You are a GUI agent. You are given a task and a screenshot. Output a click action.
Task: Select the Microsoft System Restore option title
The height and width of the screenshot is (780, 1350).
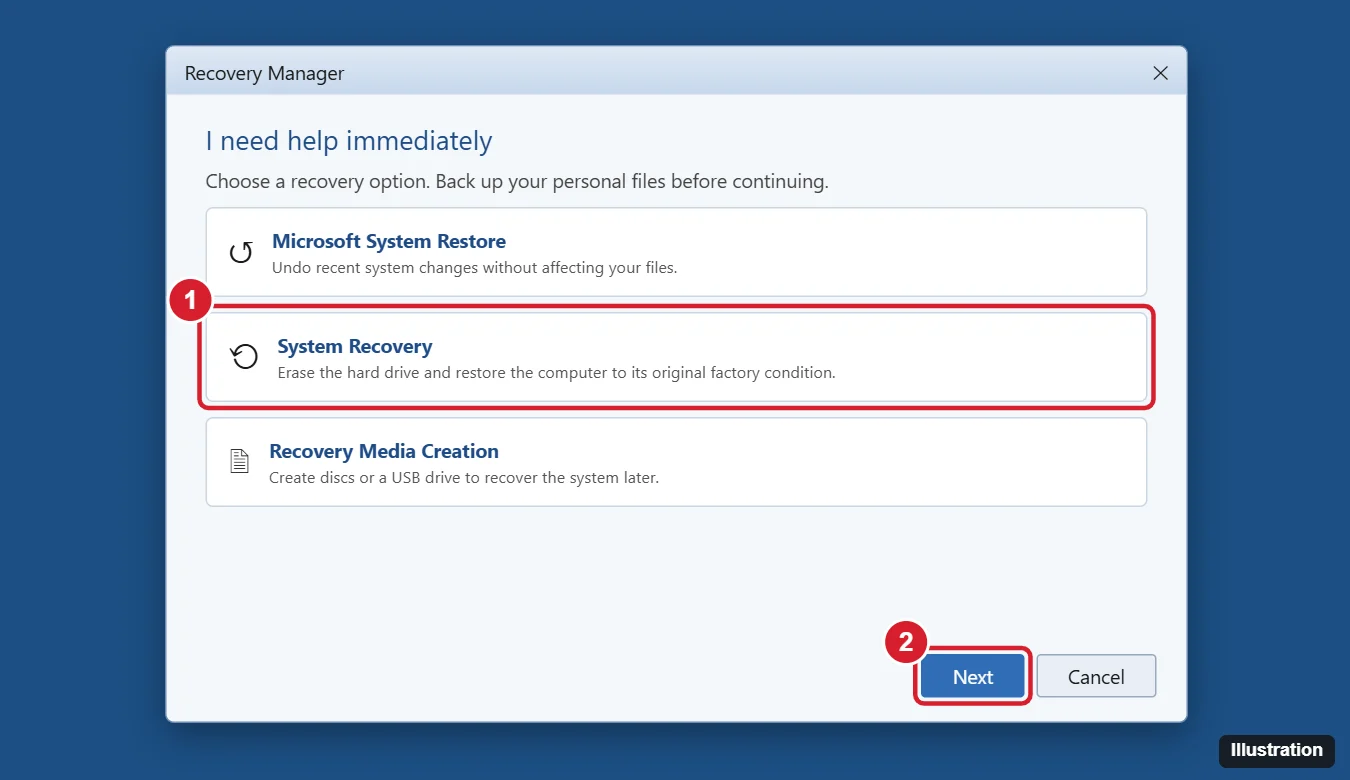[389, 241]
